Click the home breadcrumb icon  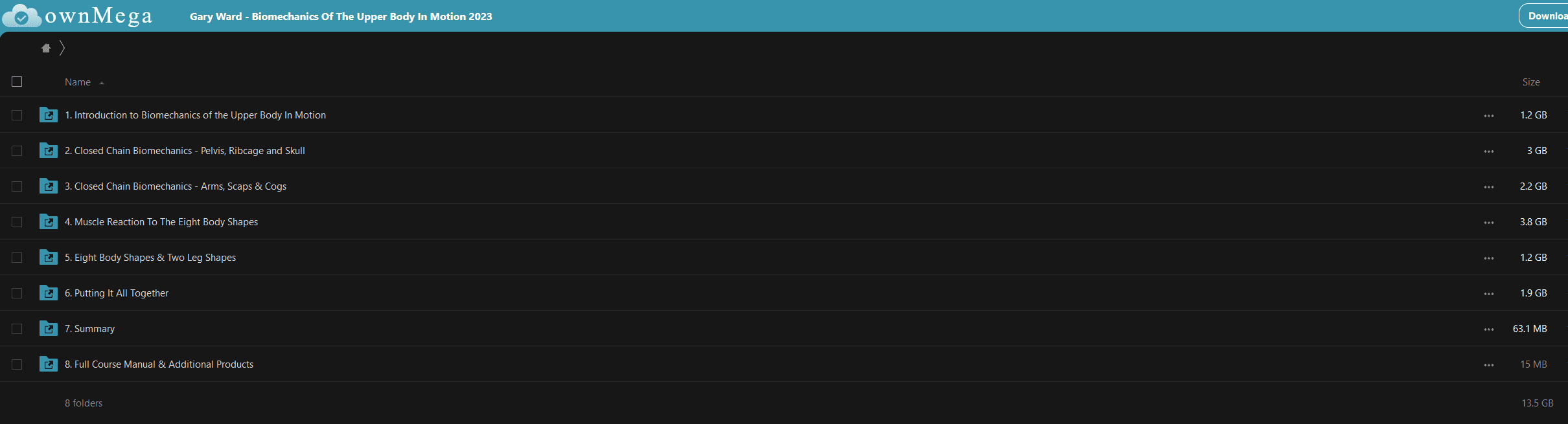click(x=46, y=48)
